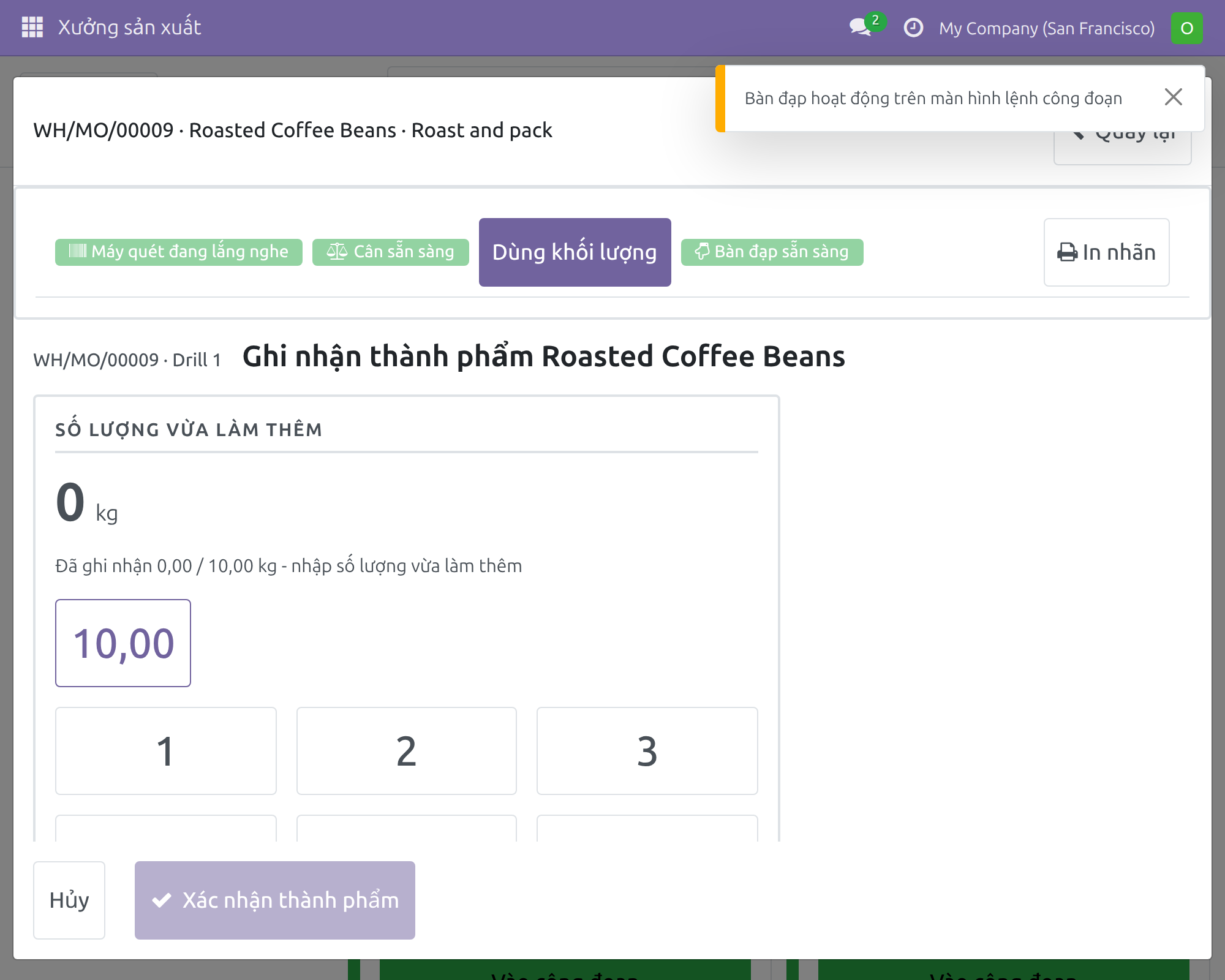
Task: Open the My Company (San Francisco) switcher
Action: click(1047, 28)
